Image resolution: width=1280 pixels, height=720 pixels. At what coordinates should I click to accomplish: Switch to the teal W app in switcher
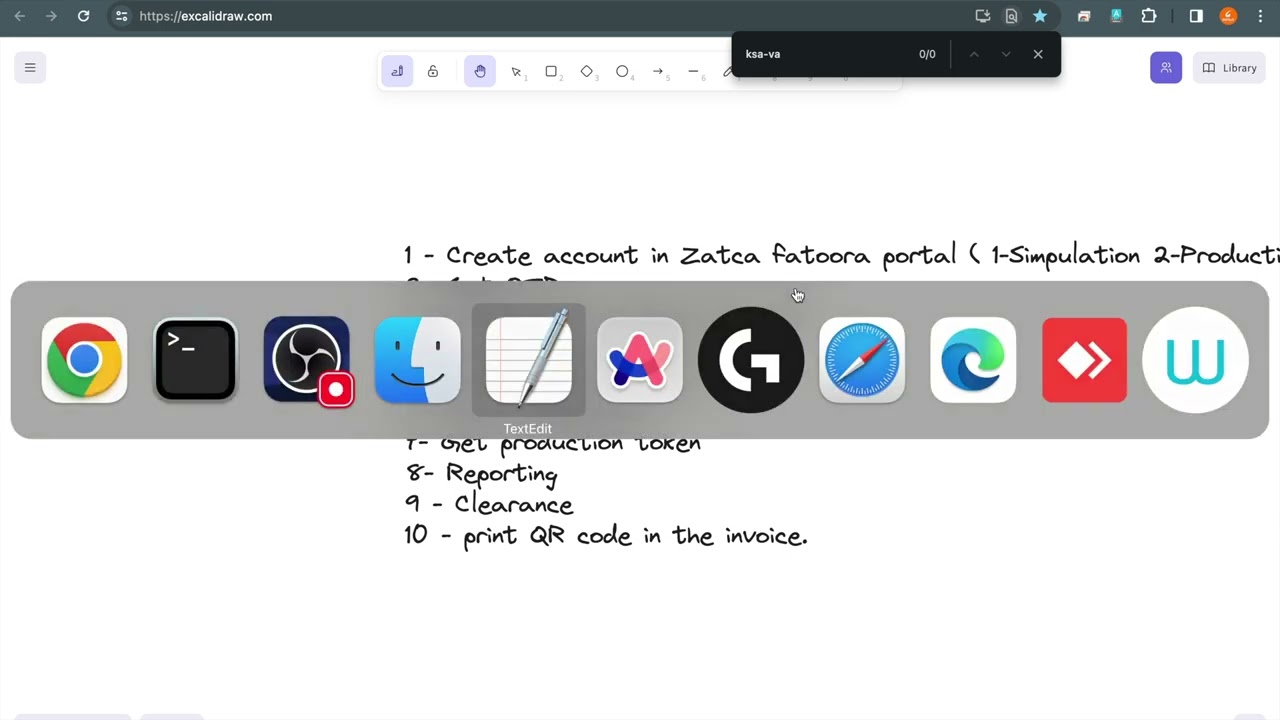1195,360
